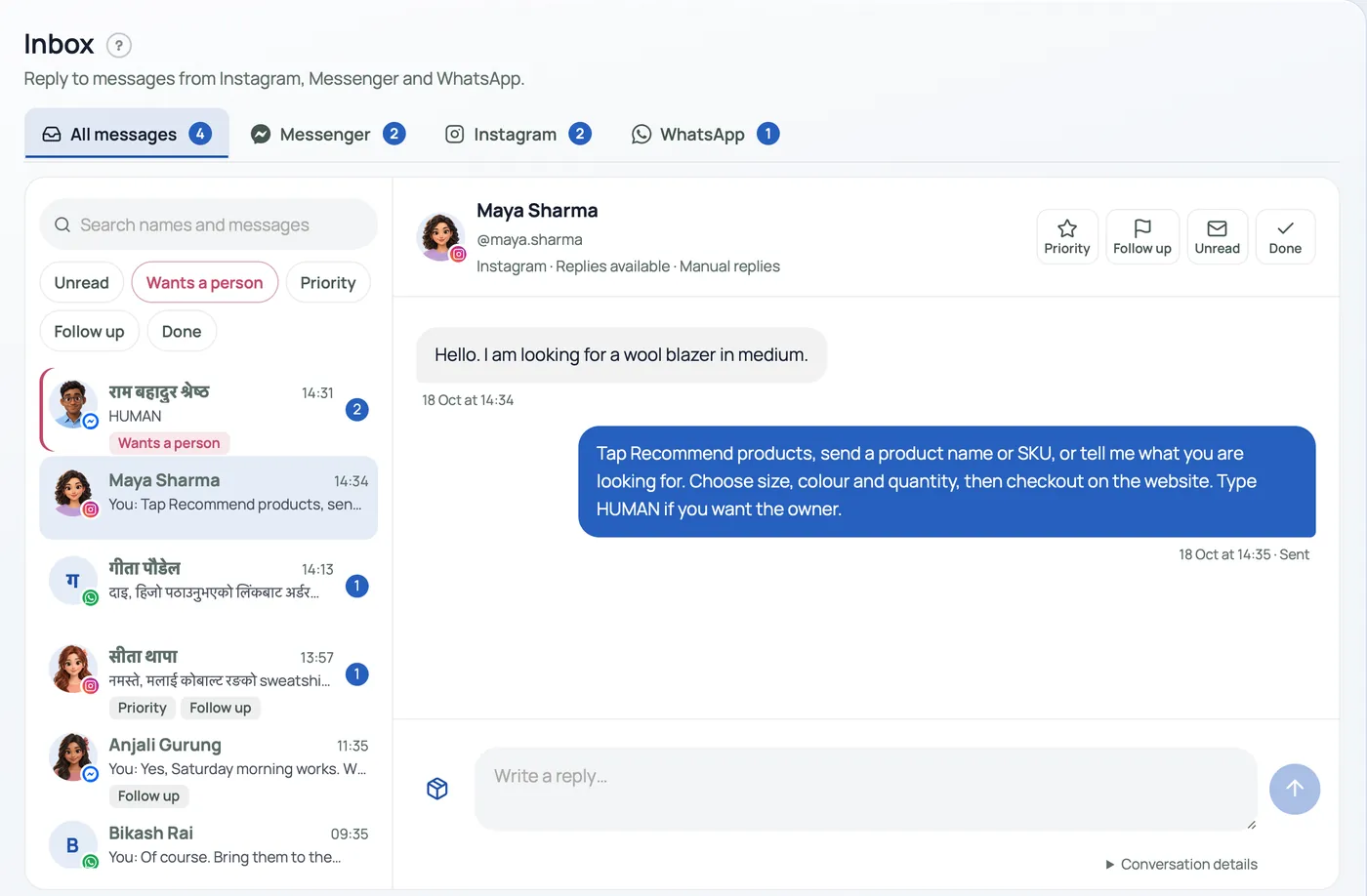Click राम बहादुर श्रेष्ठ's avatar in the list

pyautogui.click(x=73, y=403)
